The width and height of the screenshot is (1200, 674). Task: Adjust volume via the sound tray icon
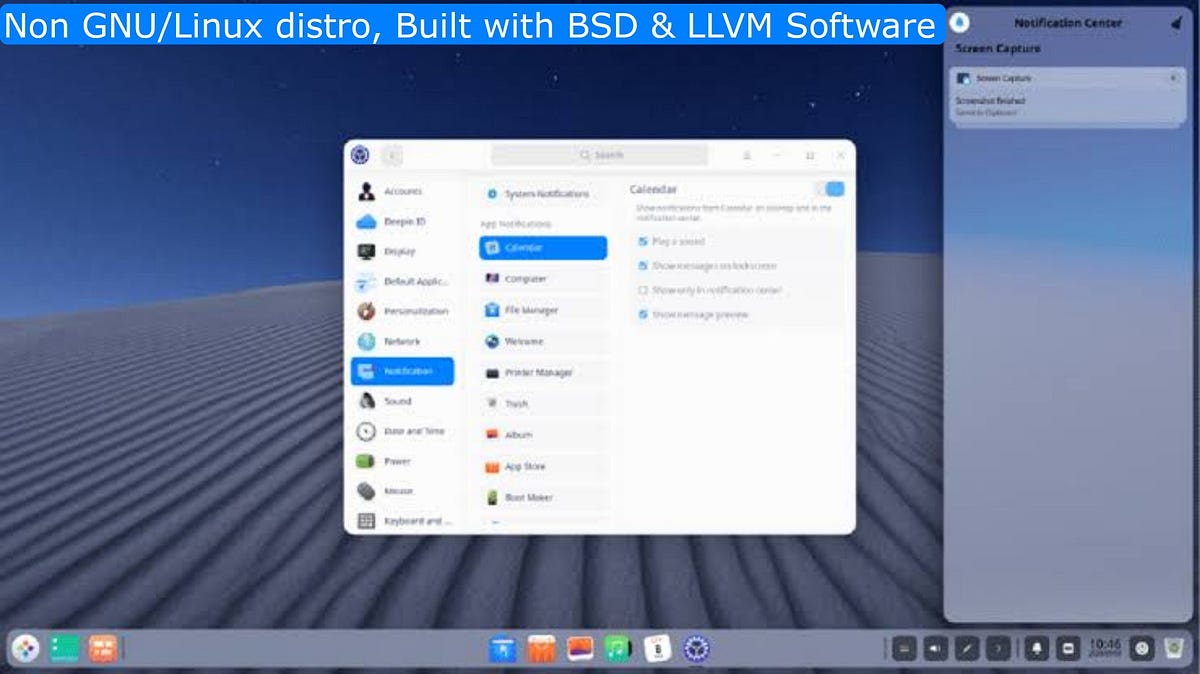(934, 648)
